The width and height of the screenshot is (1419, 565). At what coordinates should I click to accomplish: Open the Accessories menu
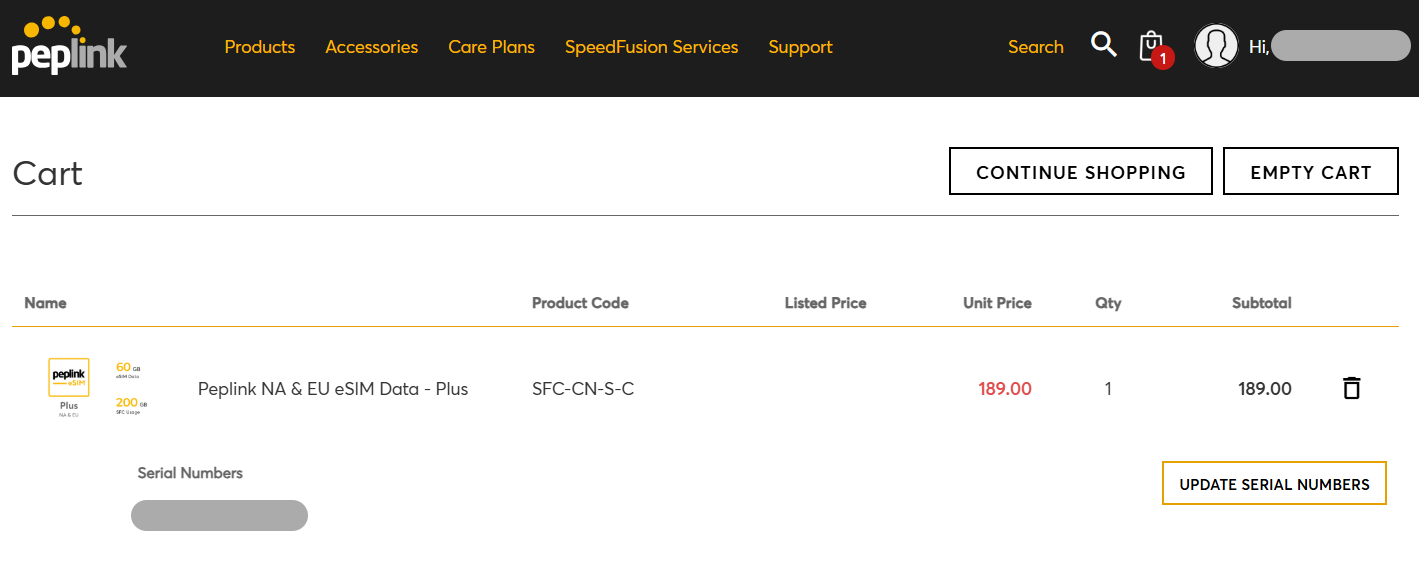point(372,47)
